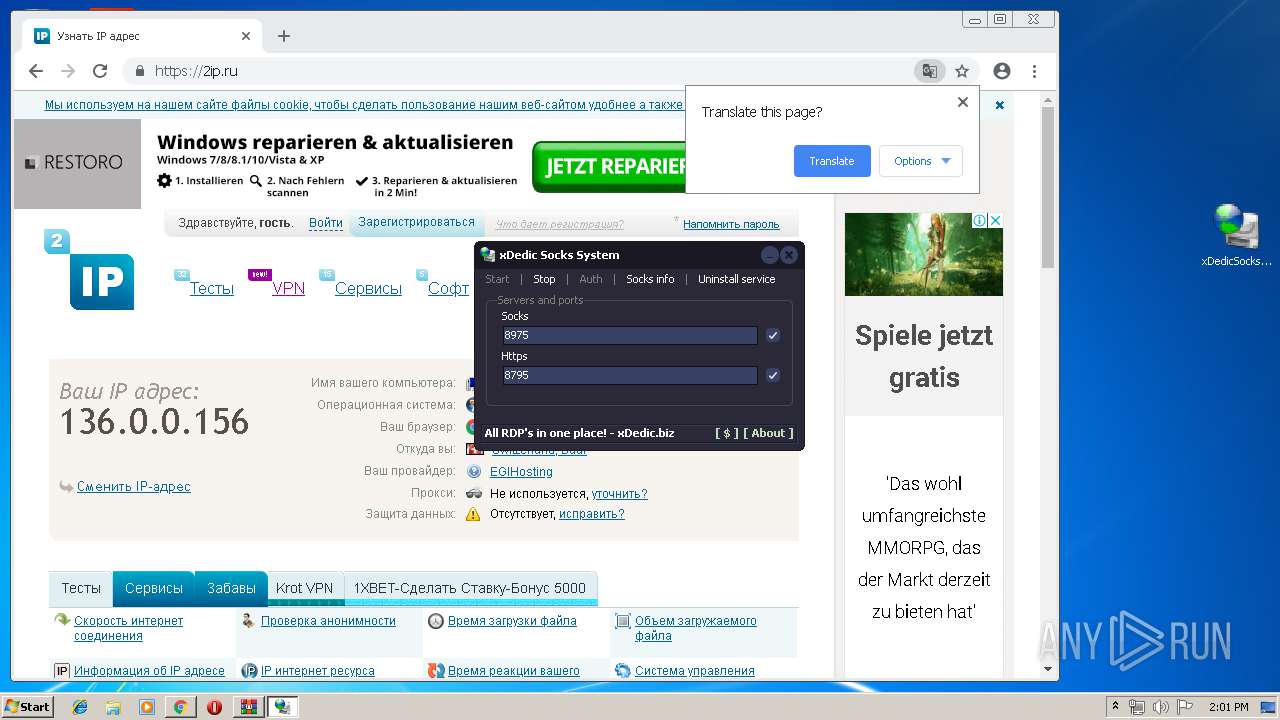Image resolution: width=1280 pixels, height=720 pixels.
Task: Click the browser back arrow
Action: 36,71
